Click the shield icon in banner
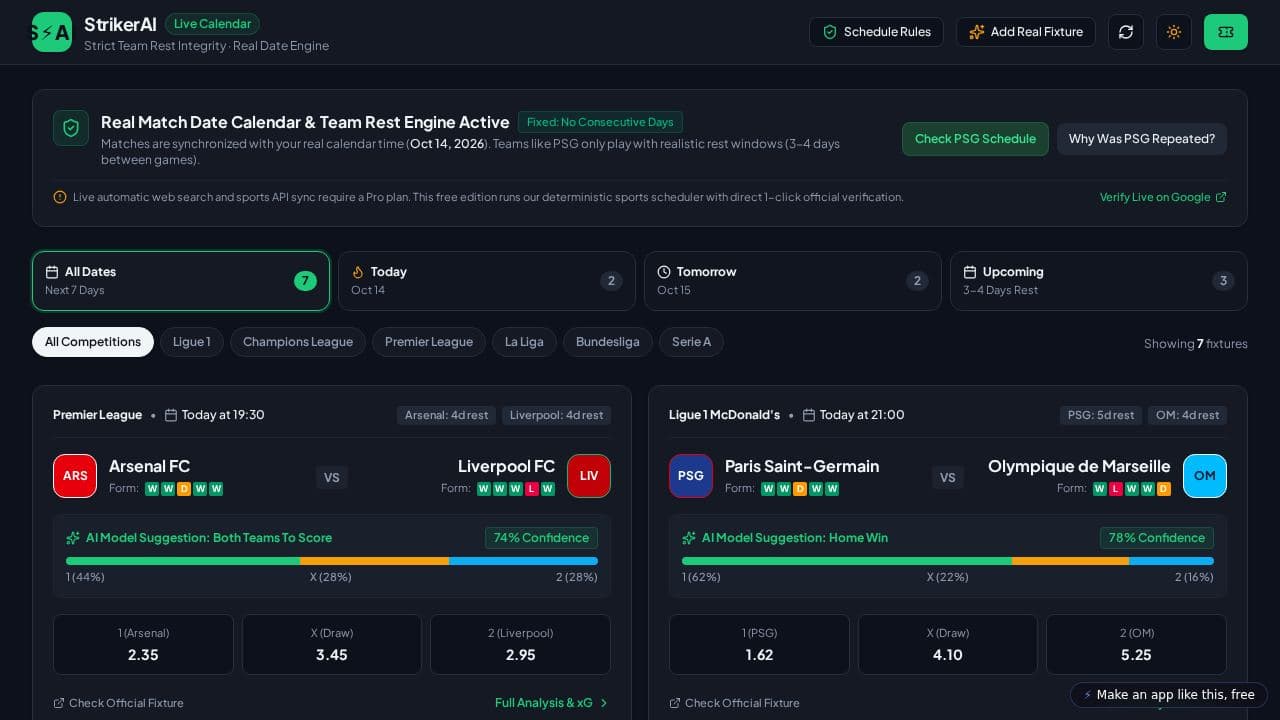1280x720 pixels. pyautogui.click(x=71, y=128)
